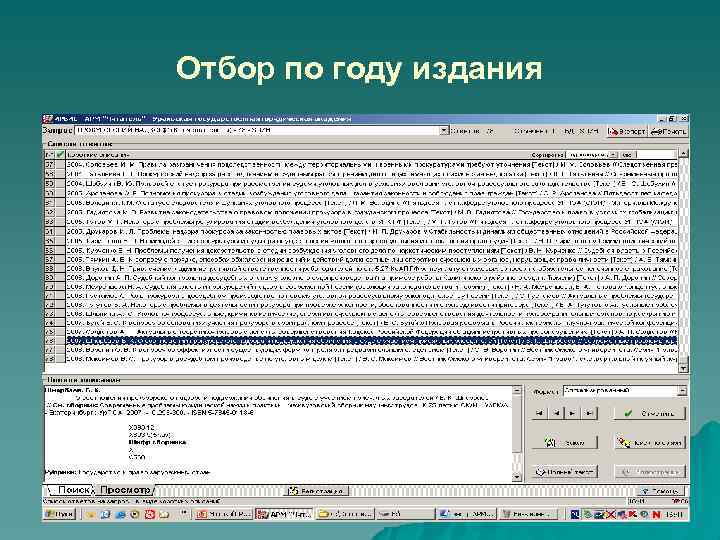This screenshot has width=720, height=540.
Task: Click results list scrollbar down arrow
Action: coord(683,368)
